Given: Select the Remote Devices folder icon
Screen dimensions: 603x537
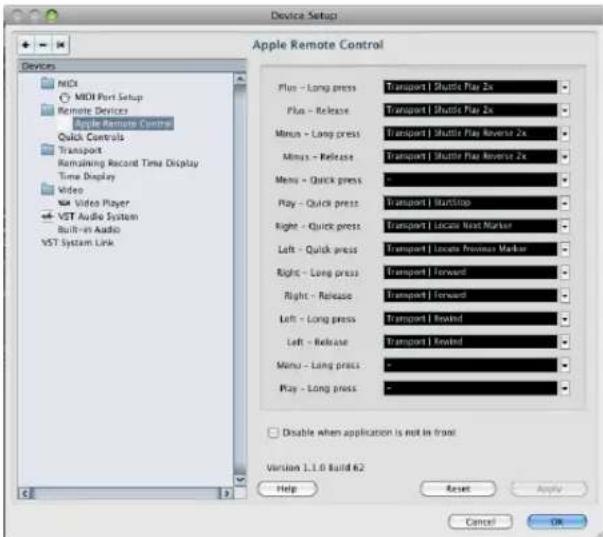Looking at the screenshot, I should (x=48, y=110).
